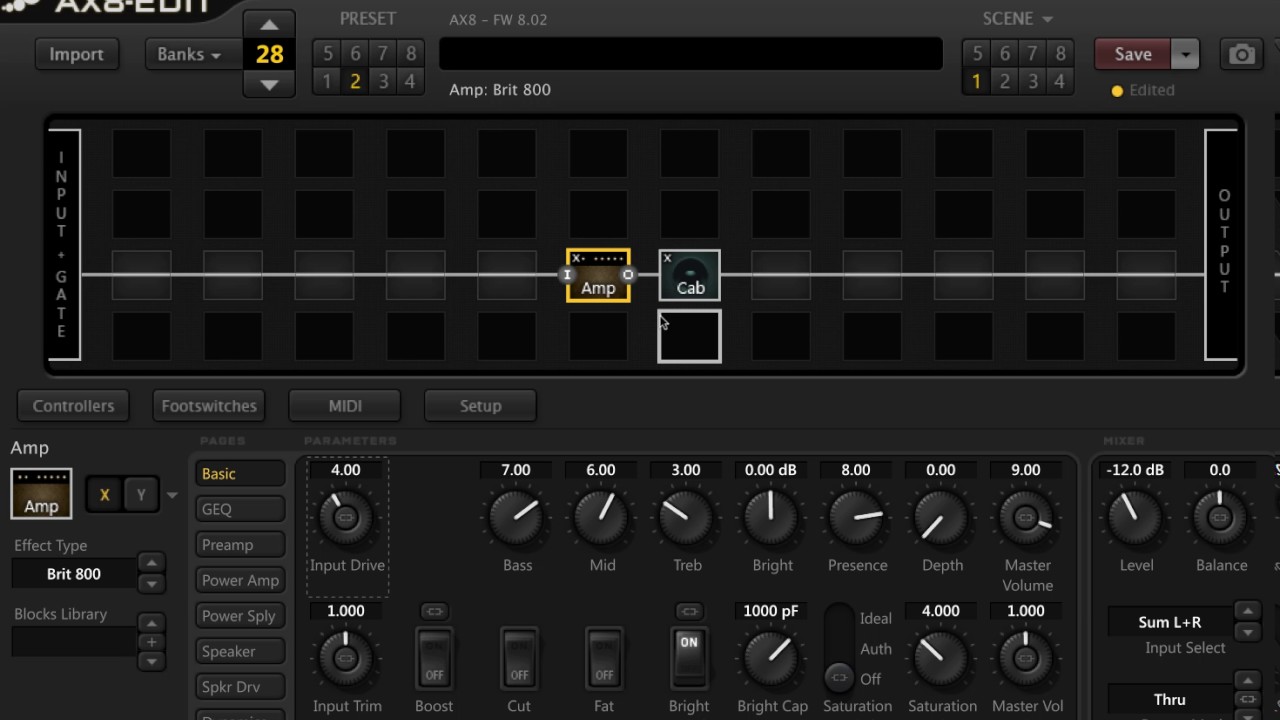
Task: Click the Import button
Action: pyautogui.click(x=76, y=54)
